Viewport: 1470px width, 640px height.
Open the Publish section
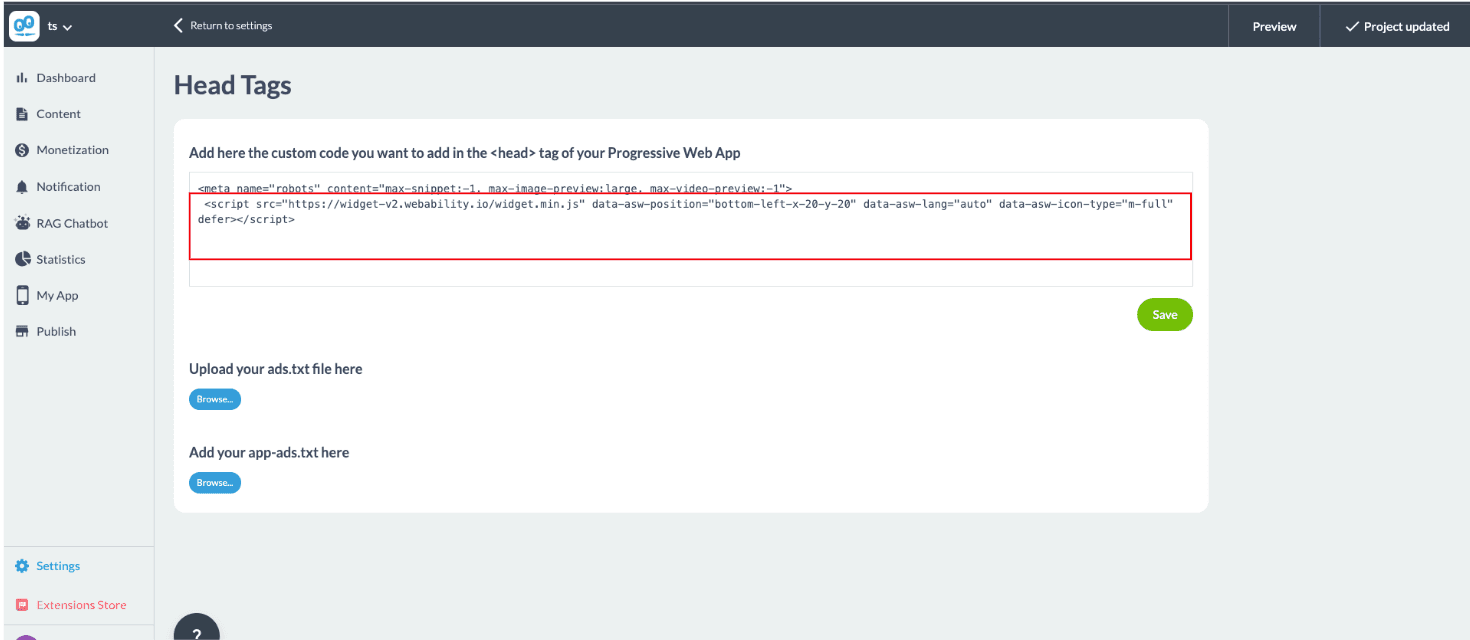tap(56, 331)
